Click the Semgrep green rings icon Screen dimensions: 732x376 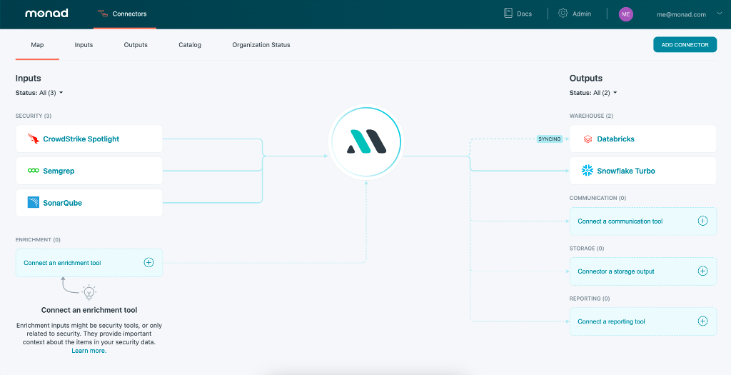coord(33,171)
